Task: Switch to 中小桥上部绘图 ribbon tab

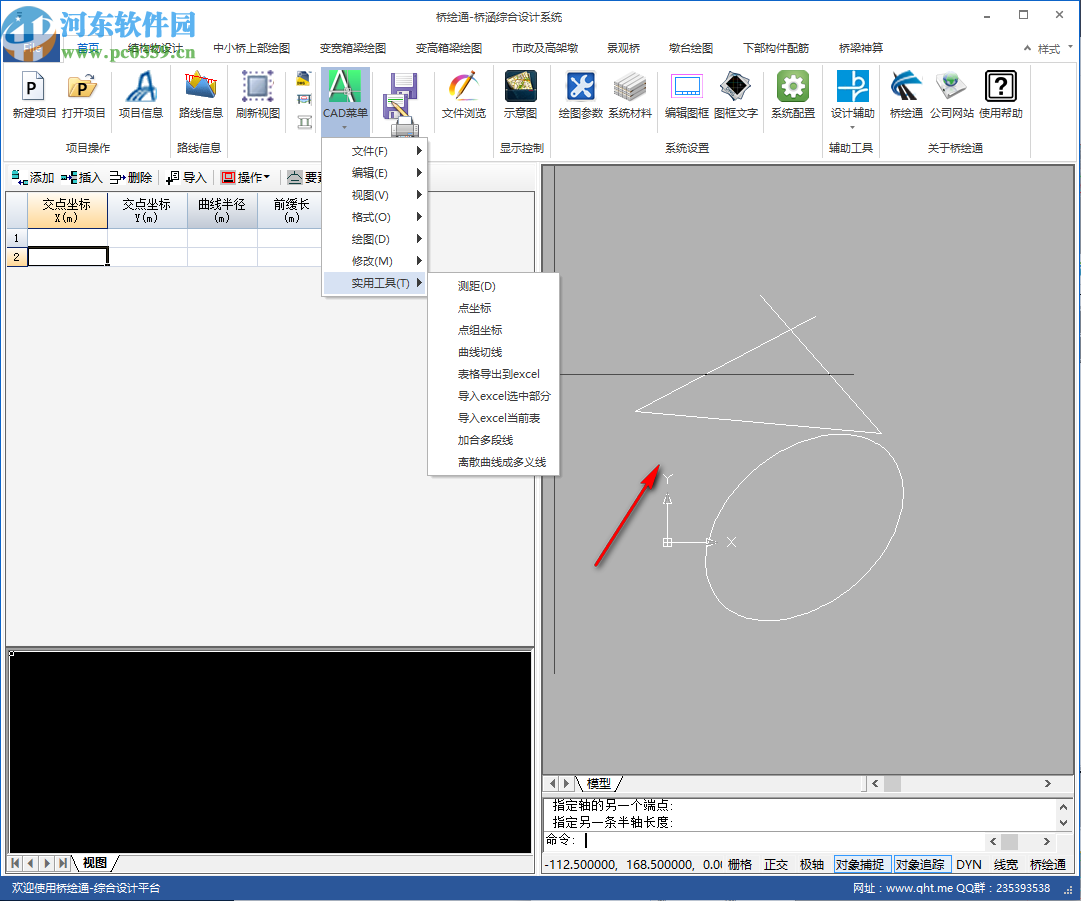Action: 252,48
